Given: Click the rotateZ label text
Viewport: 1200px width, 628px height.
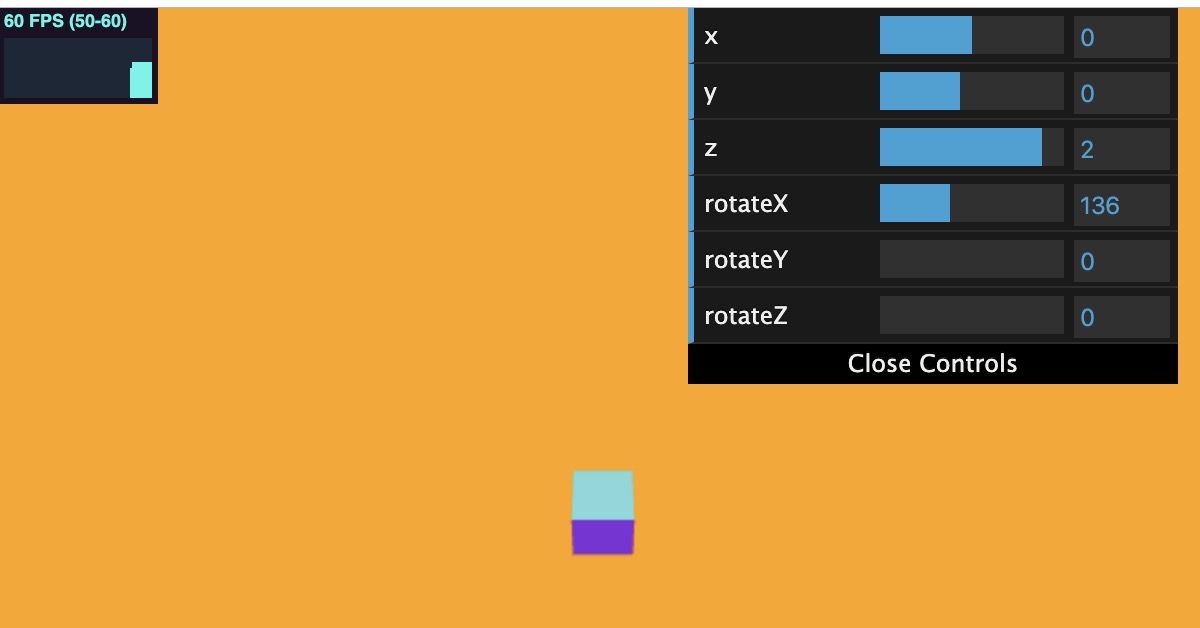Looking at the screenshot, I should [746, 316].
